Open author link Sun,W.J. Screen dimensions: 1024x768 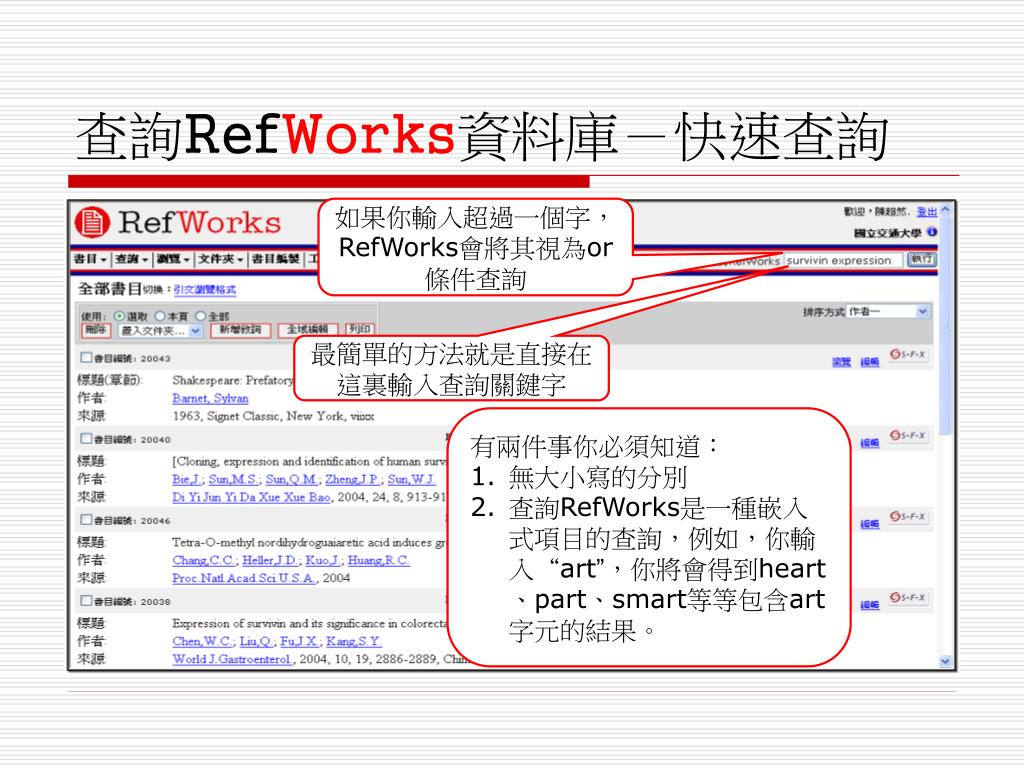coord(411,479)
